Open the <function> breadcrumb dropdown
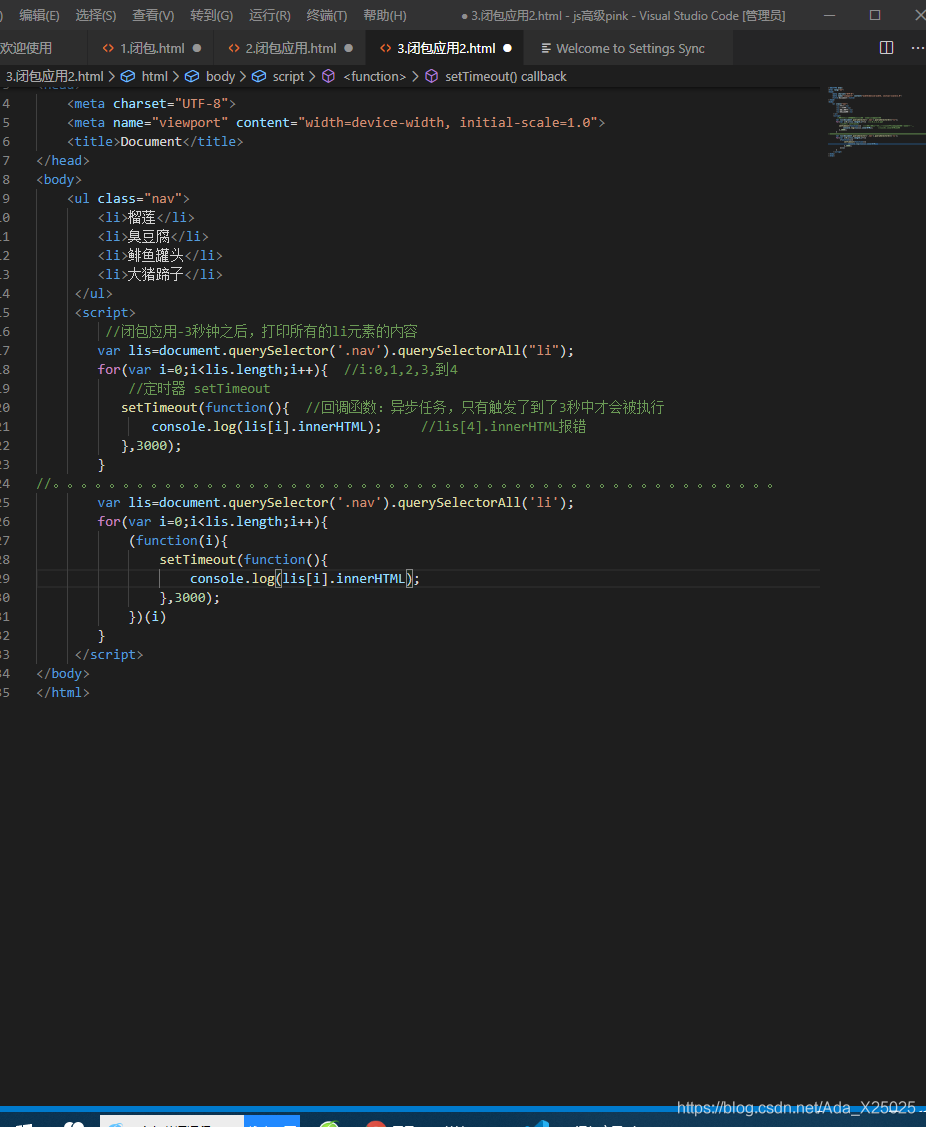 click(x=375, y=76)
